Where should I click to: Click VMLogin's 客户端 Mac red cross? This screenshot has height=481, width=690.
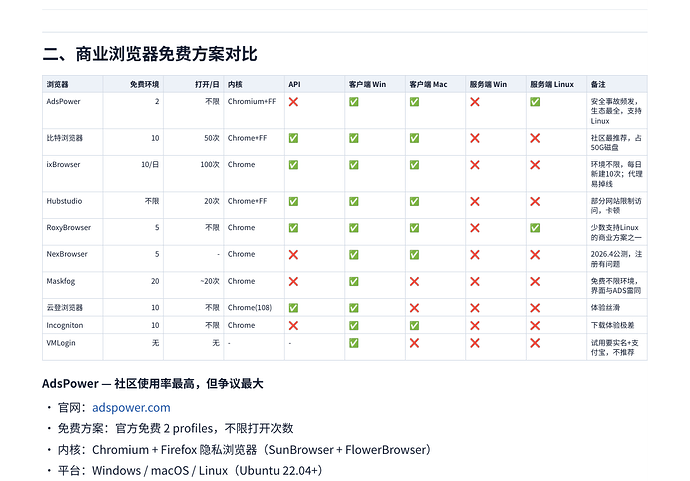click(414, 343)
